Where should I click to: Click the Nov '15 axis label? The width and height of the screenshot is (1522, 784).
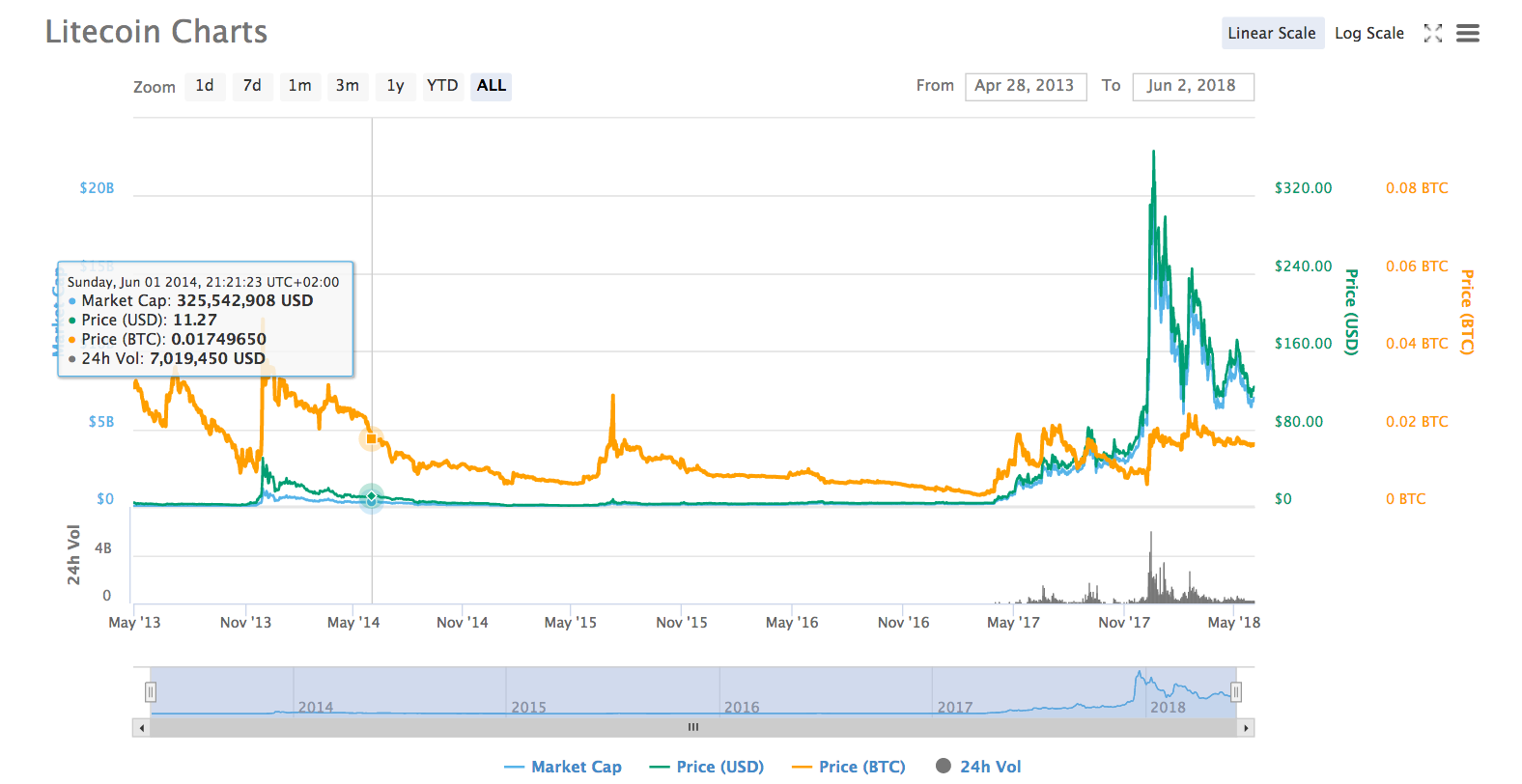[x=682, y=623]
